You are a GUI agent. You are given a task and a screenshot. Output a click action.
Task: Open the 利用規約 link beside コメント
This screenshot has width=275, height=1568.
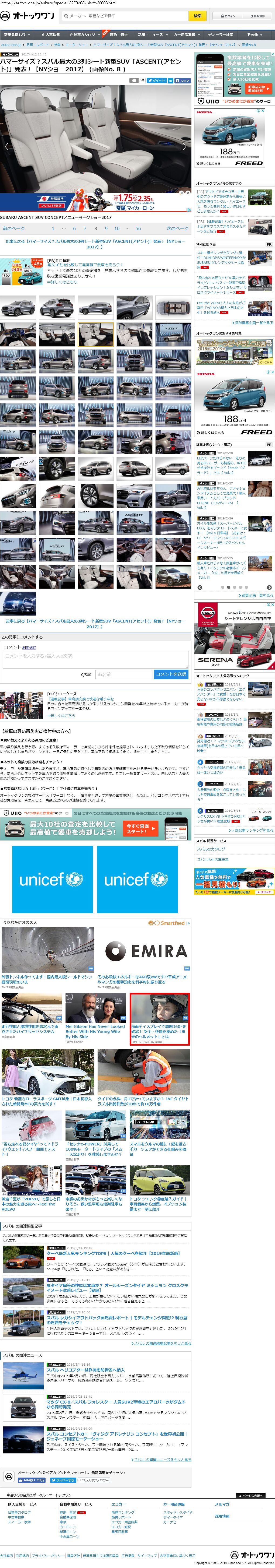point(29,647)
